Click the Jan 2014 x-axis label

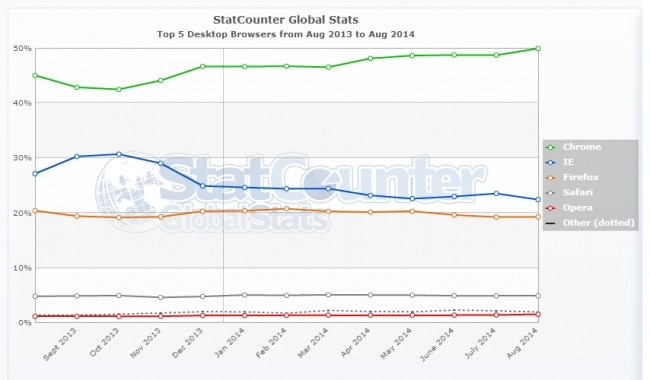pyautogui.click(x=229, y=342)
